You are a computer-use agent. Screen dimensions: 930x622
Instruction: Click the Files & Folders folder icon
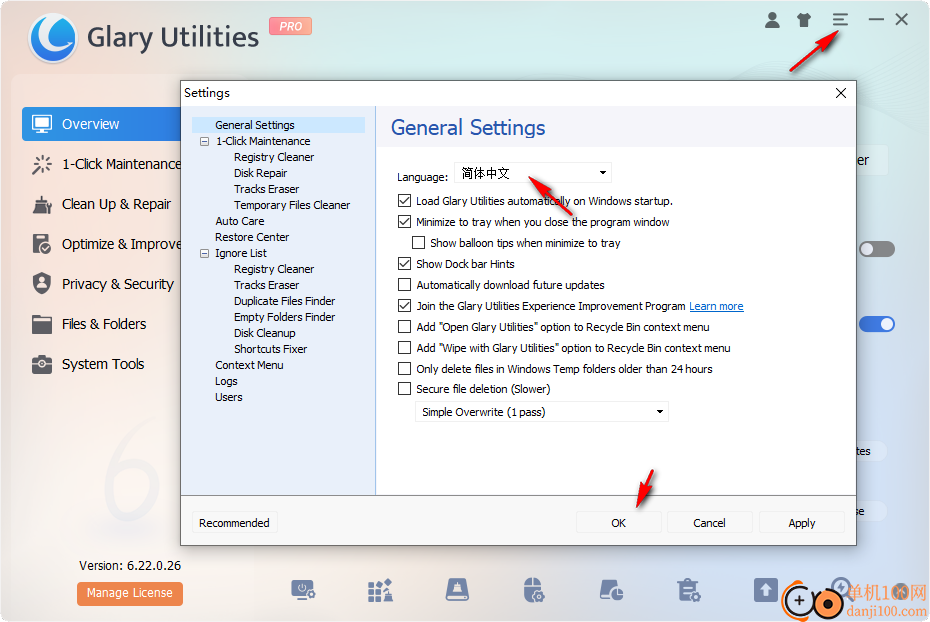[42, 324]
